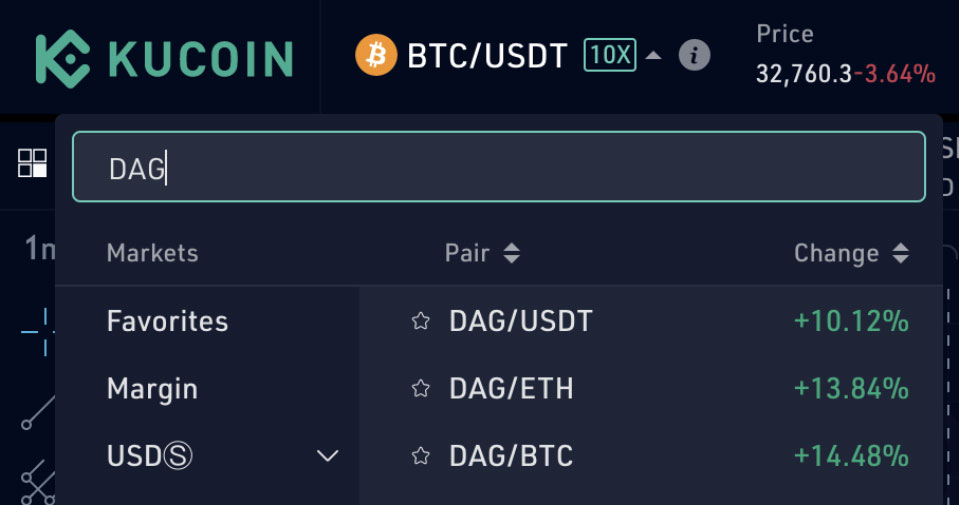Switch to the Margin market tab
The image size is (959, 505).
pos(152,388)
